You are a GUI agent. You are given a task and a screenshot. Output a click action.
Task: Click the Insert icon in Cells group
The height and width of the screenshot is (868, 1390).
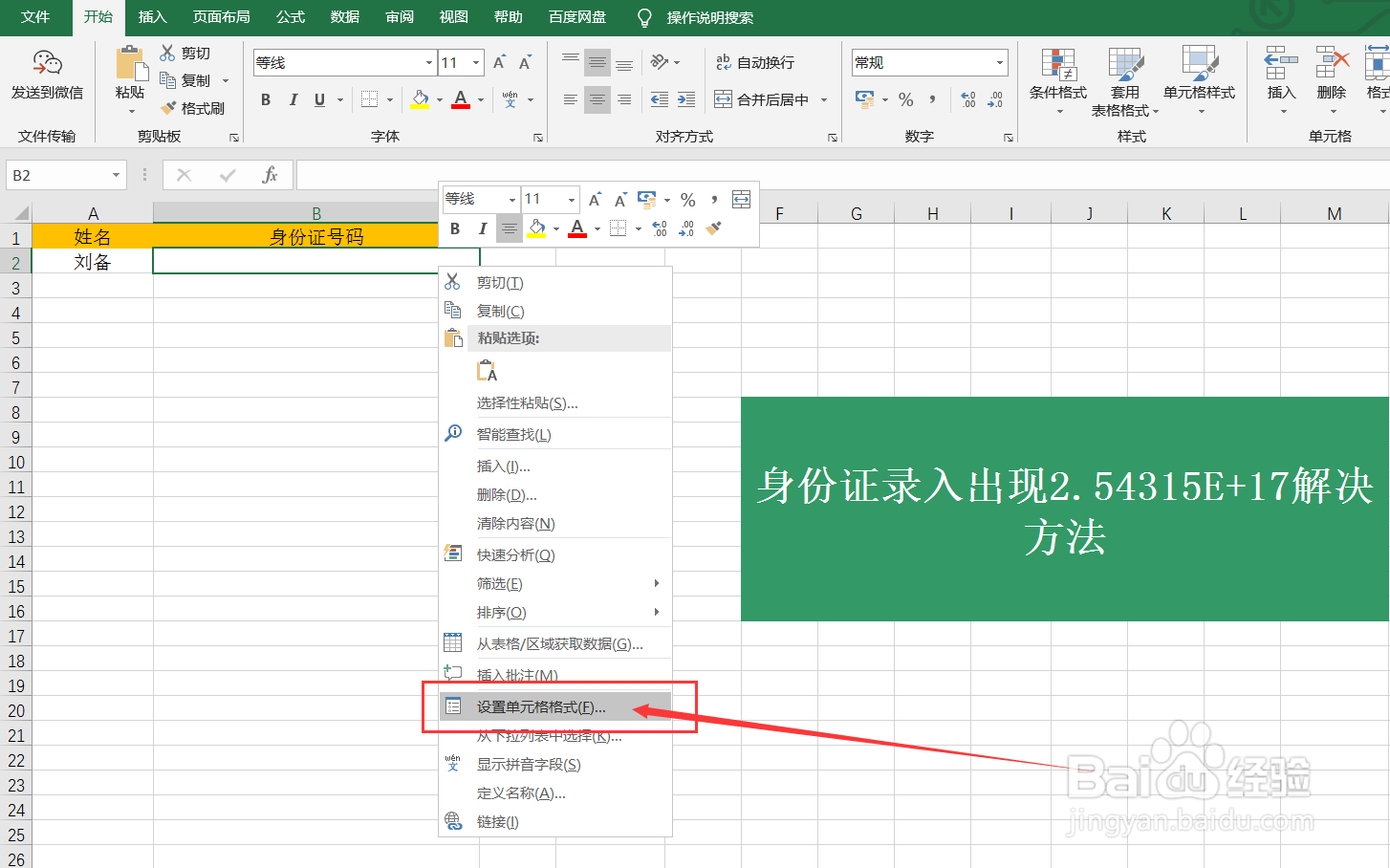coord(1279,76)
